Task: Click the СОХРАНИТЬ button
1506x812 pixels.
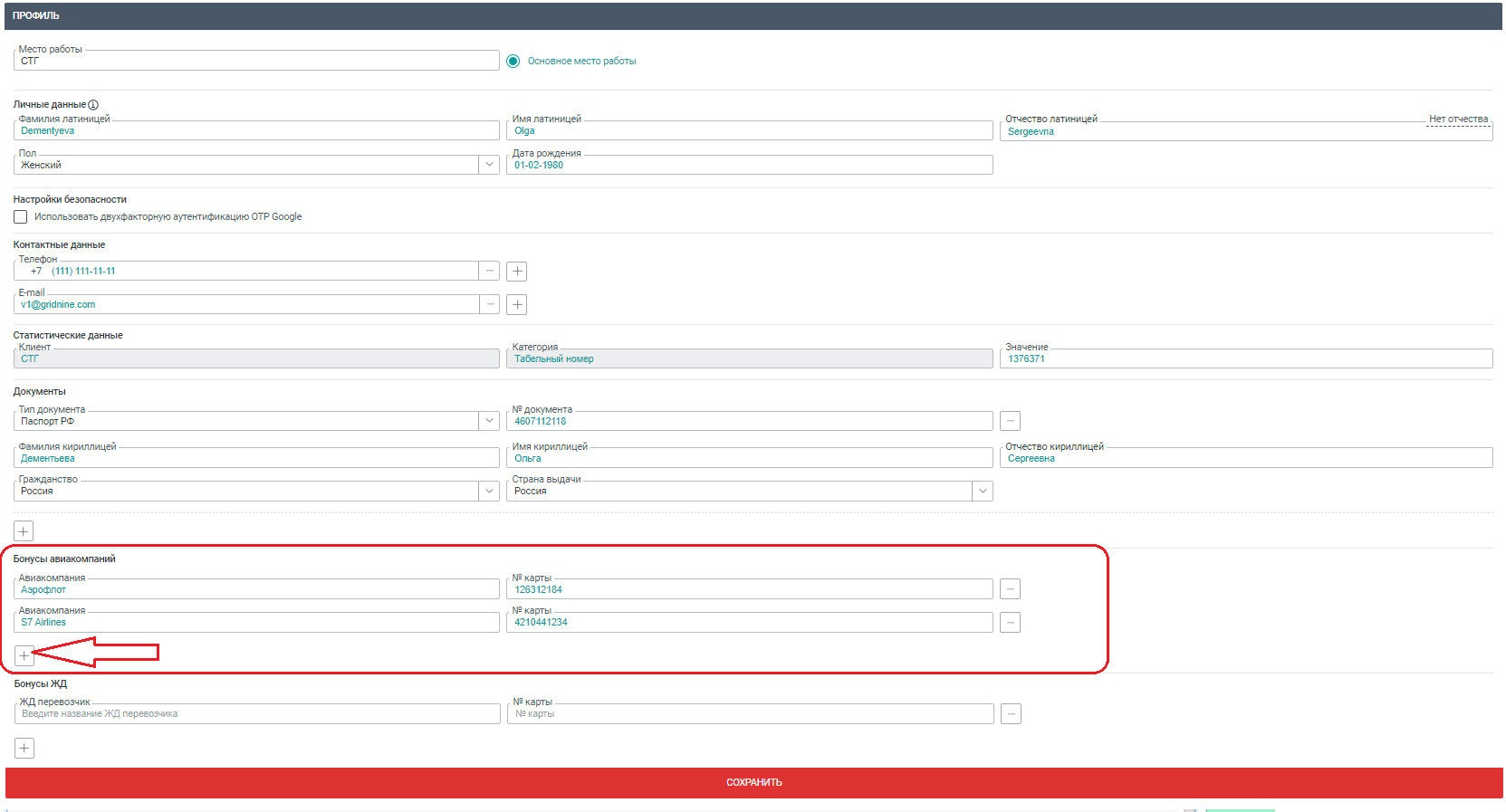Action: [x=753, y=782]
